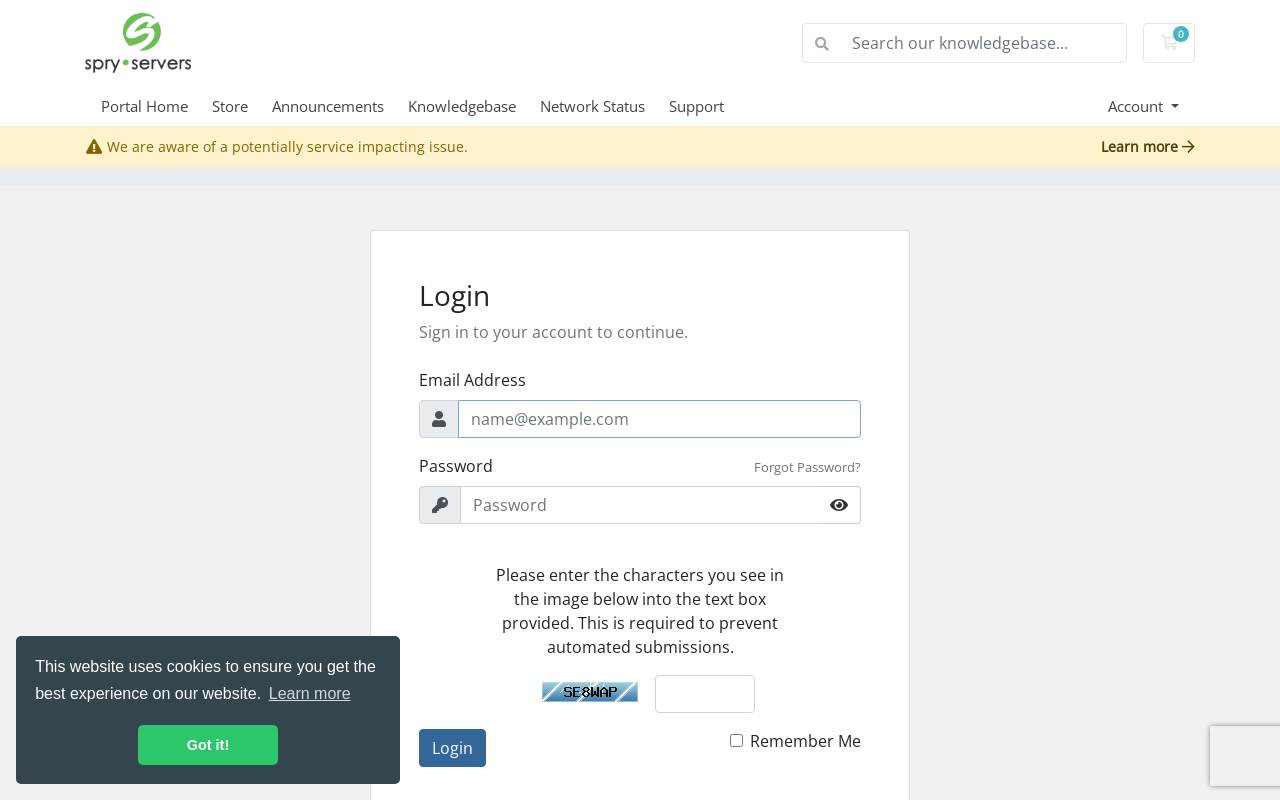
Task: Click the knowledgebase search field
Action: point(984,43)
